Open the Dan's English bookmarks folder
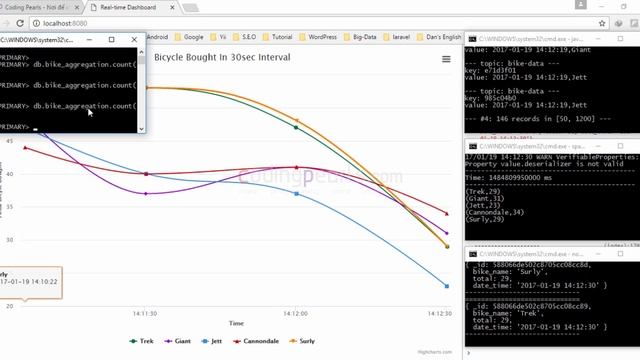 tap(439, 37)
